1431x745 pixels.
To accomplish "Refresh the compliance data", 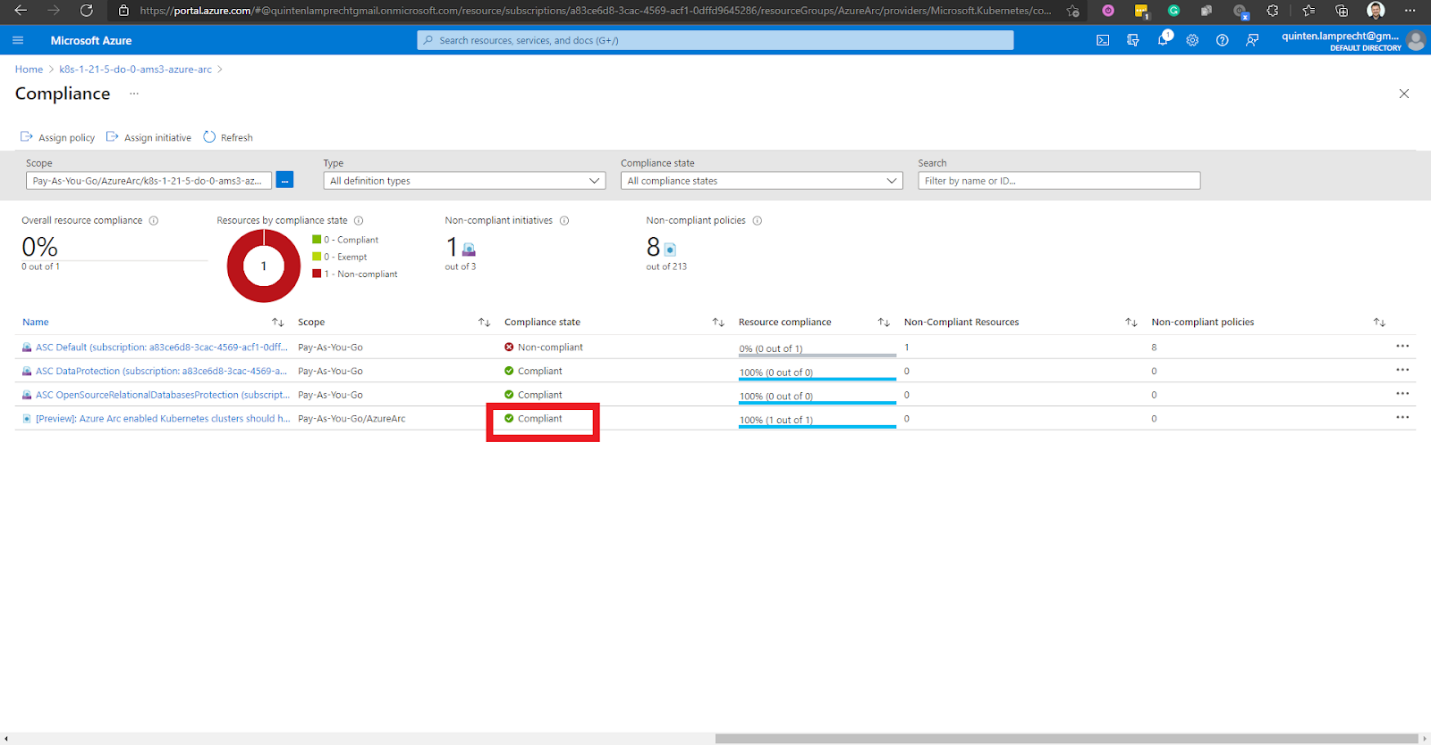I will coord(228,137).
